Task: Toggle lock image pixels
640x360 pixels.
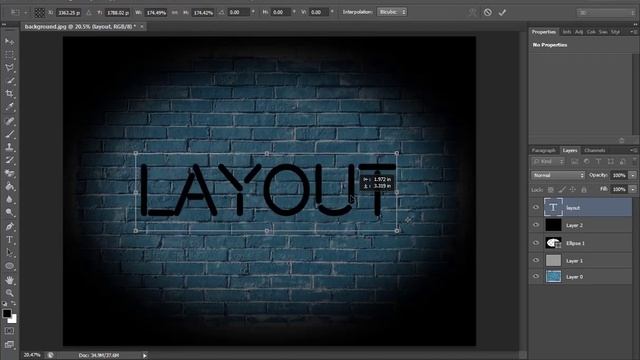Action: pos(562,189)
